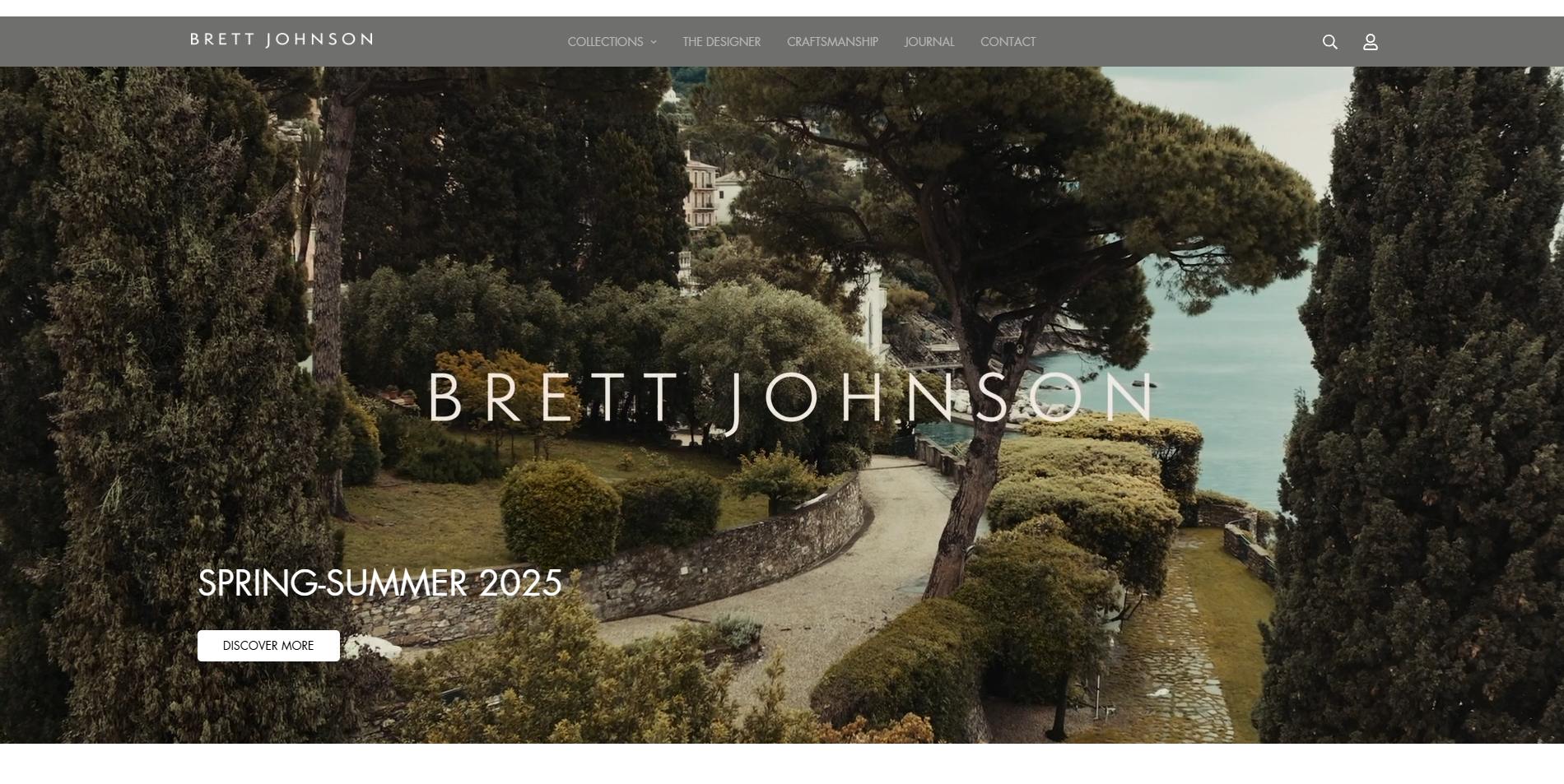
Task: Navigate to the Contact page
Action: (x=1008, y=42)
